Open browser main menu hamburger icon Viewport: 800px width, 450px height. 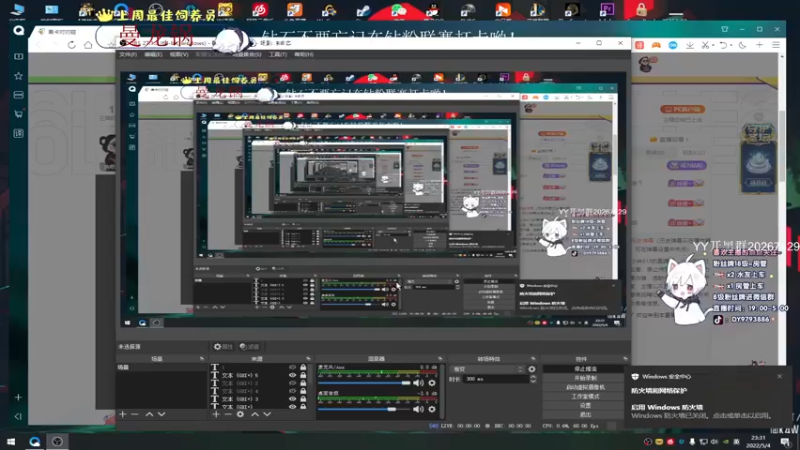coord(776,45)
